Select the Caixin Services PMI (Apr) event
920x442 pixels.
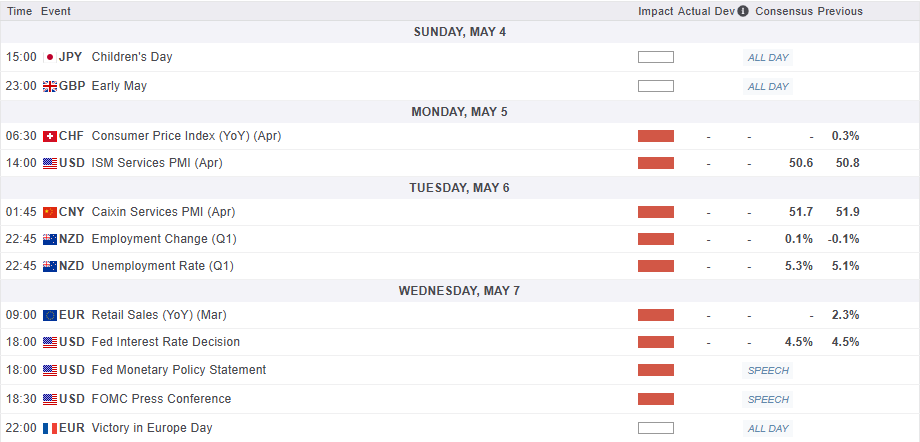pos(150,212)
